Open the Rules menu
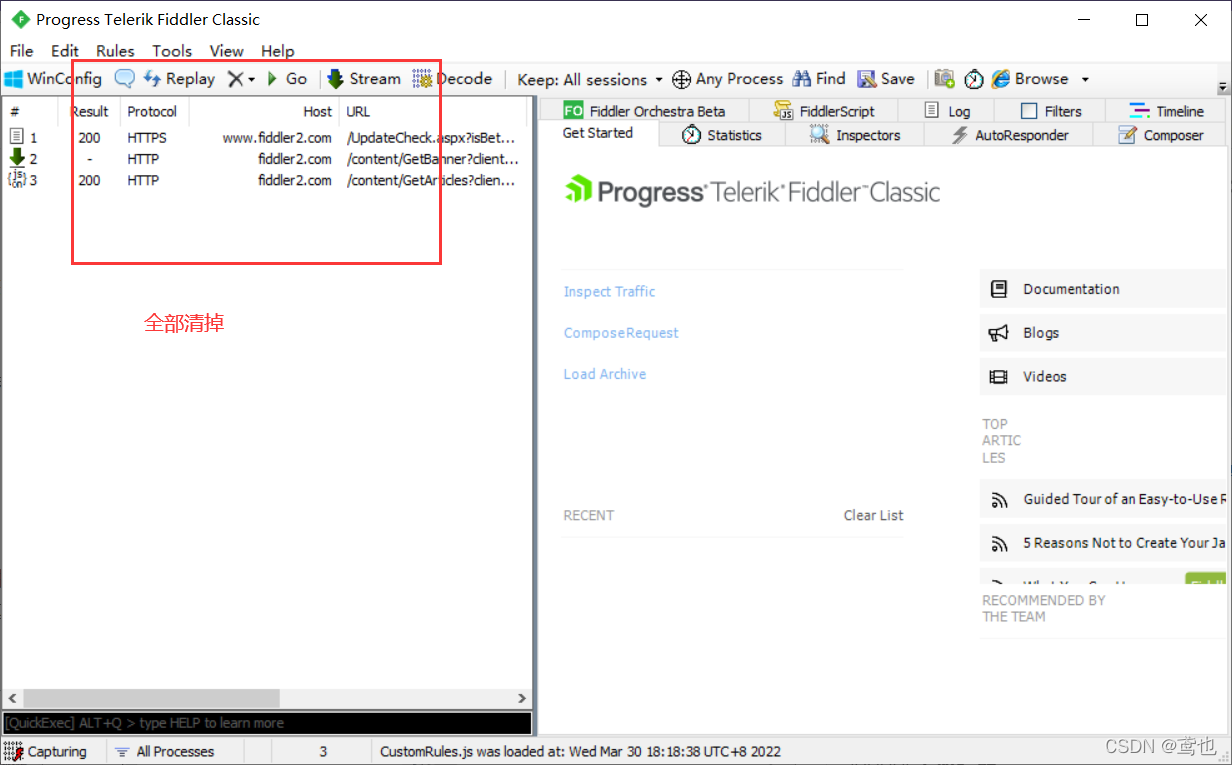 [115, 51]
